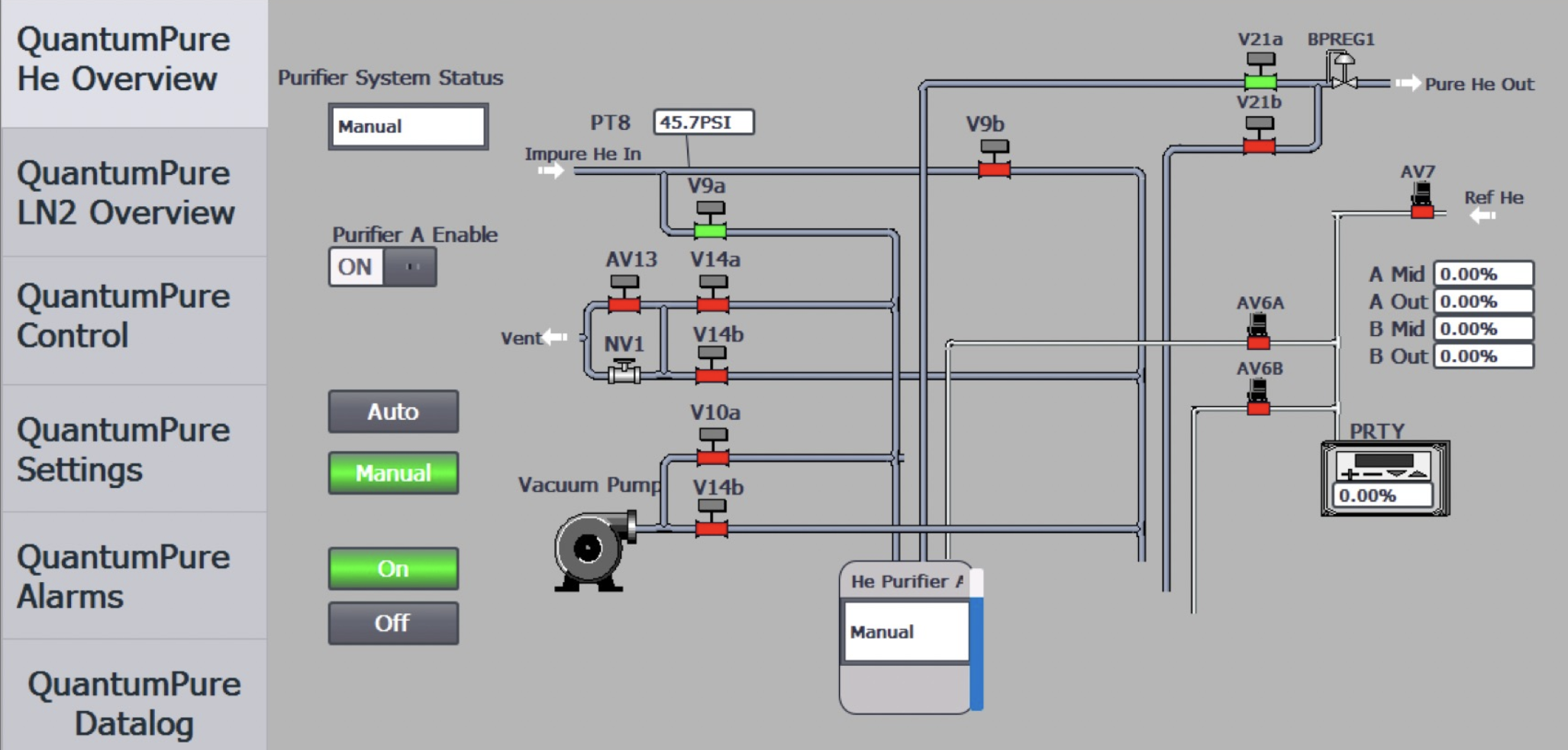This screenshot has width=1568, height=750.
Task: Toggle valve AV6B icon
Action: click(x=1258, y=398)
